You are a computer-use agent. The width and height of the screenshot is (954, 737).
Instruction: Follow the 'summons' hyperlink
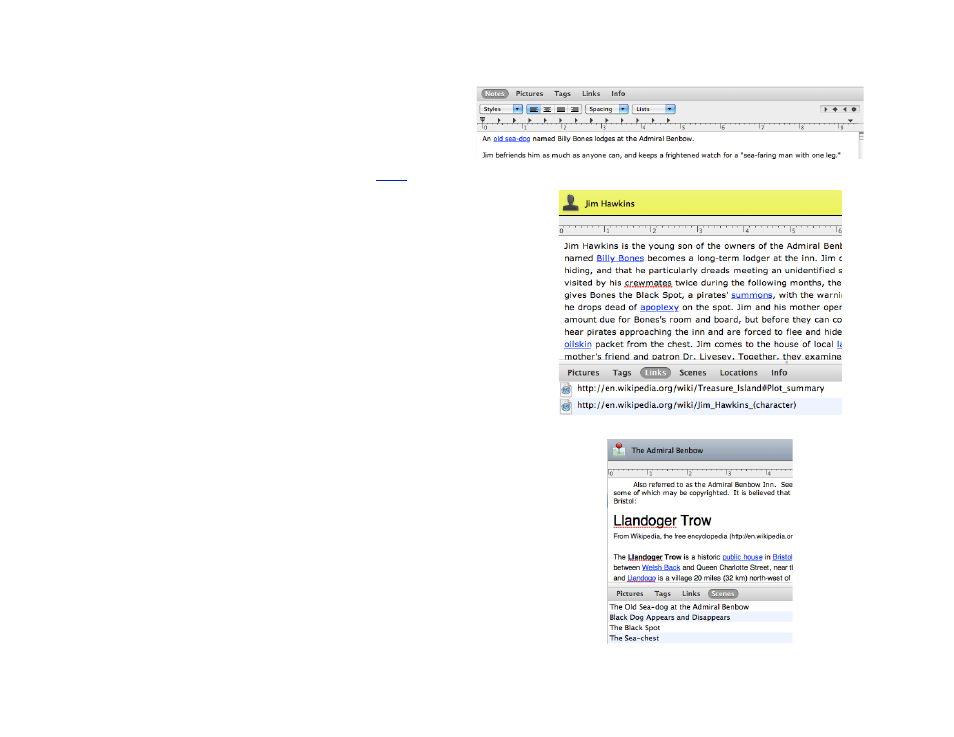(x=751, y=295)
